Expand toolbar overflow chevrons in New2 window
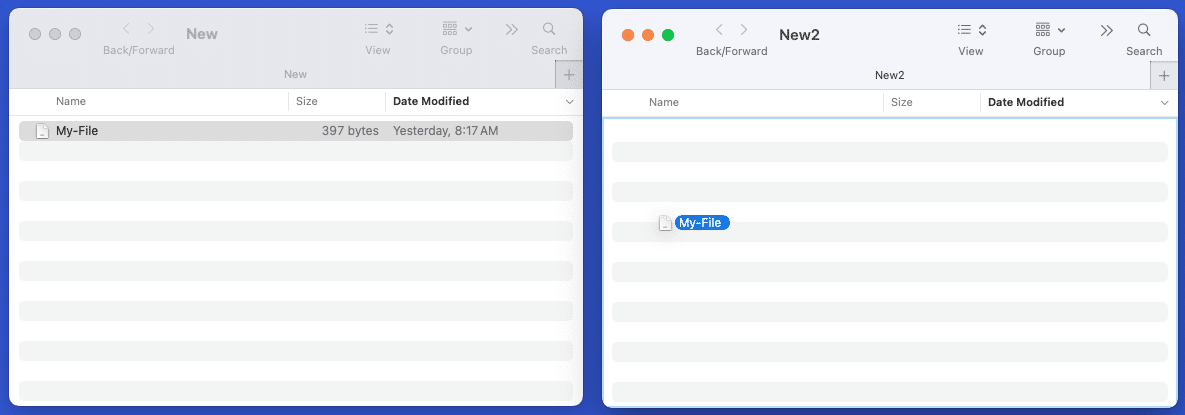Viewport: 1185px width, 415px height. [x=1107, y=30]
